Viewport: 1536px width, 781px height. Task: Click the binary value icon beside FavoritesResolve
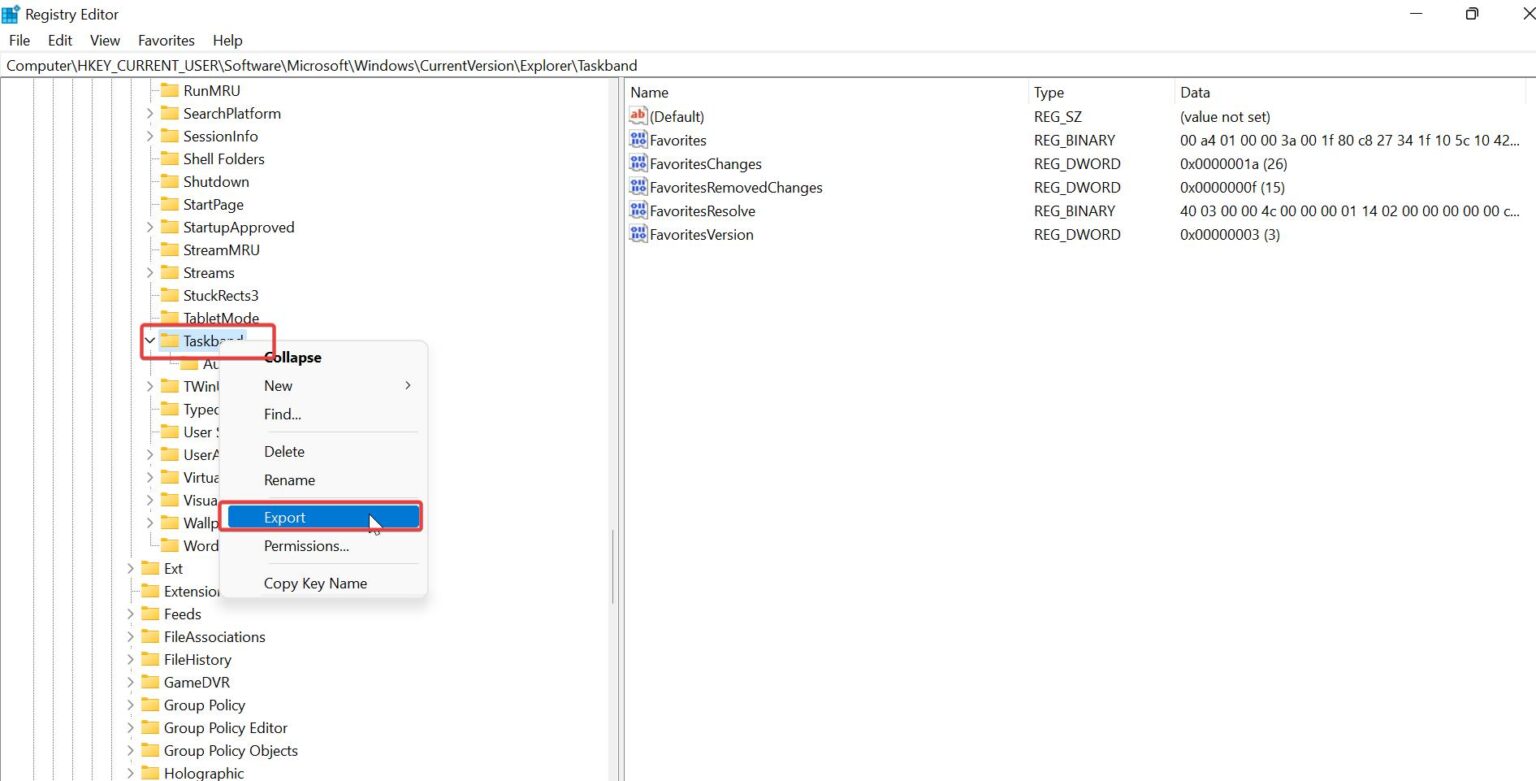638,211
